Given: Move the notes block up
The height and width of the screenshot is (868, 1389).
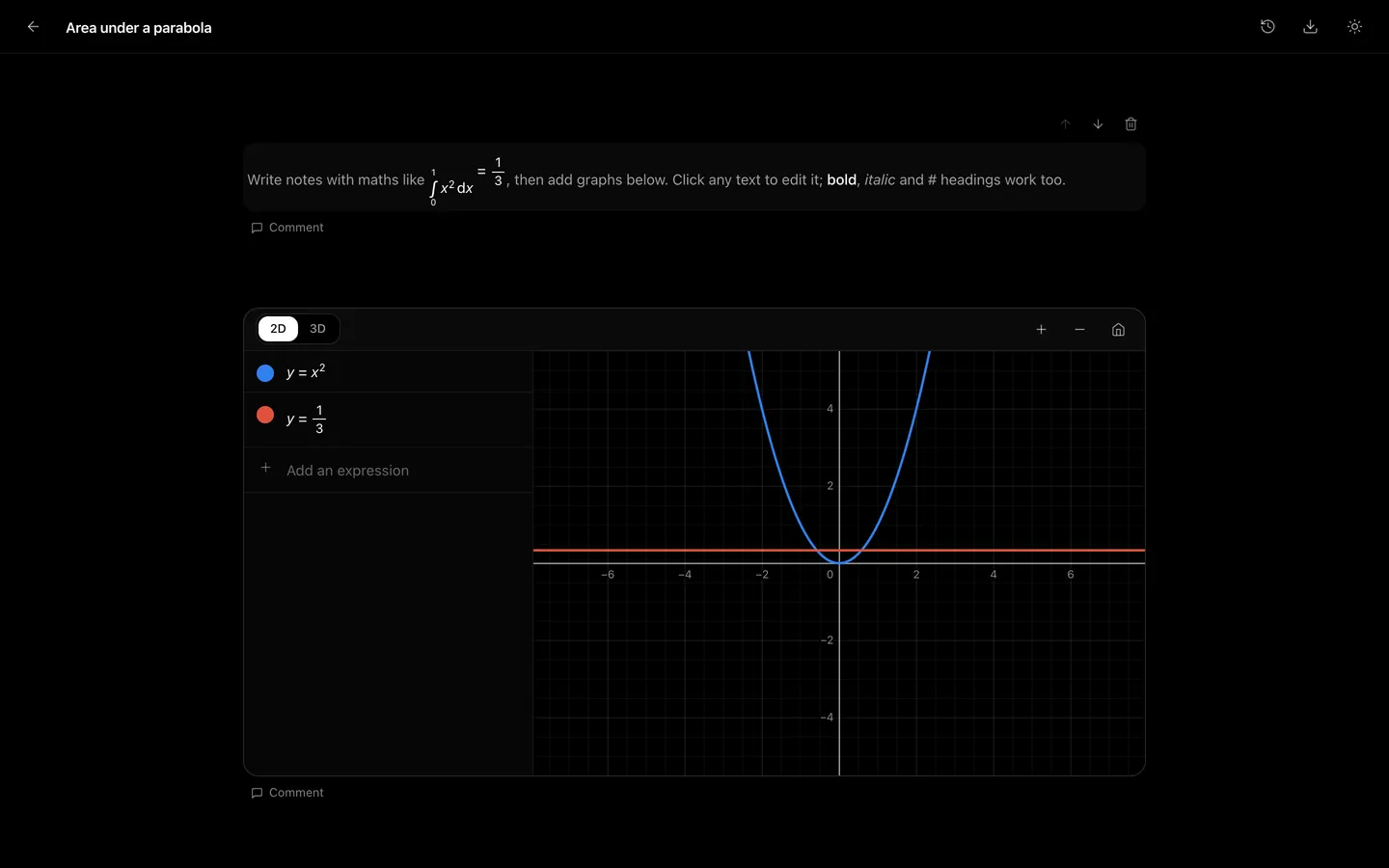Looking at the screenshot, I should click(1066, 124).
